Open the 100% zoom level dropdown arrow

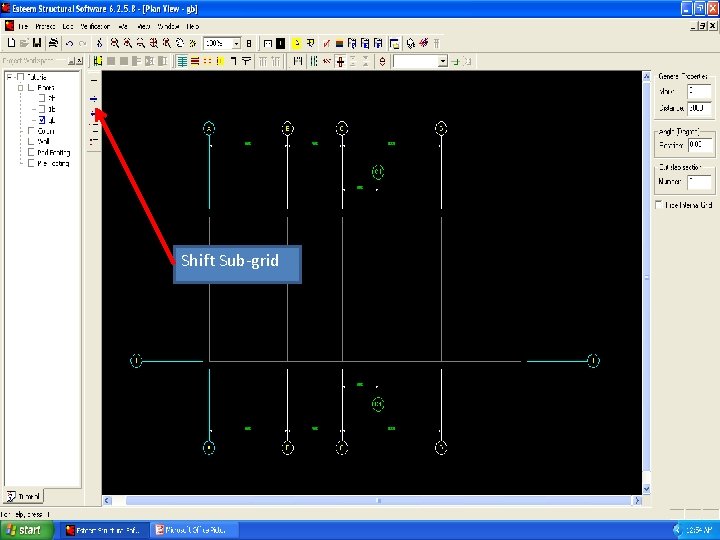click(236, 44)
